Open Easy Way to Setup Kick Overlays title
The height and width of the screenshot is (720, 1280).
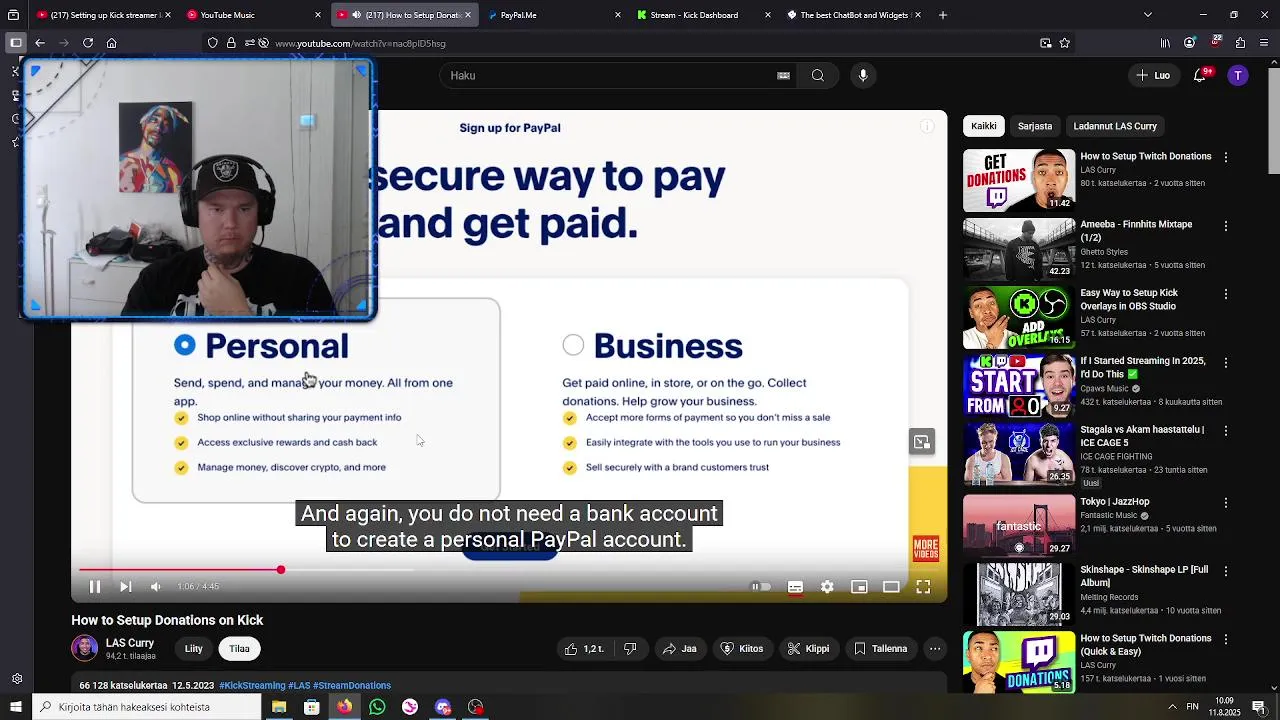1129,299
